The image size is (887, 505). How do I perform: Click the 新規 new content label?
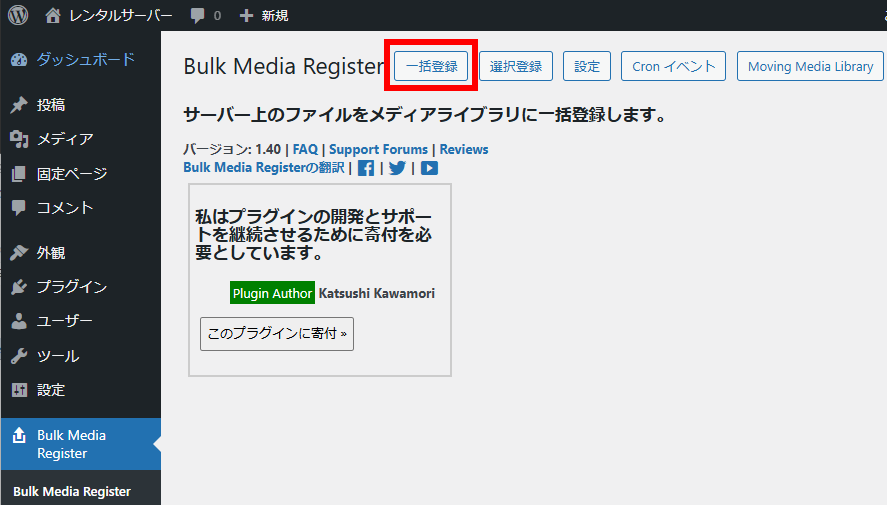pos(274,16)
